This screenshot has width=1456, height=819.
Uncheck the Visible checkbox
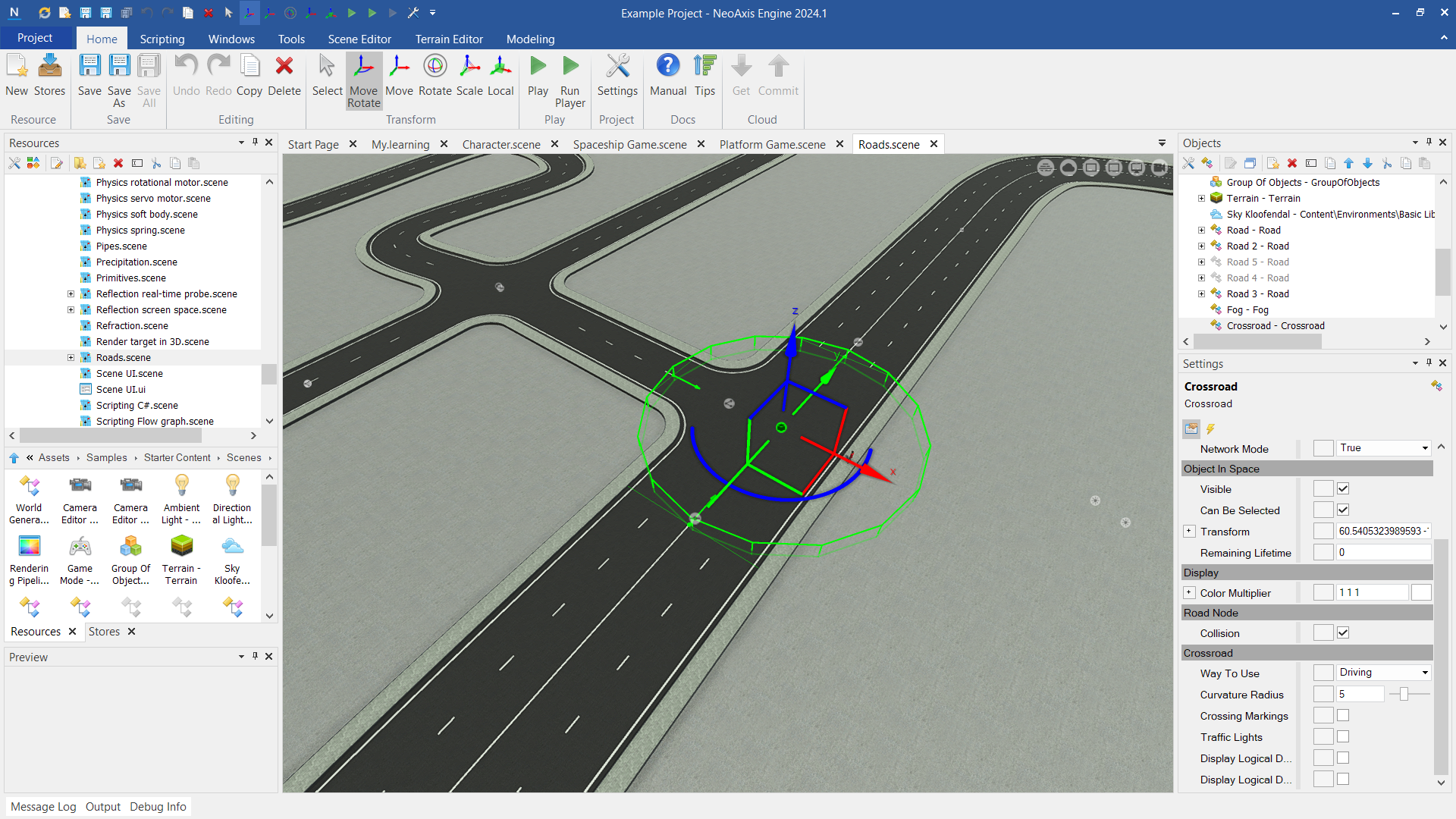coord(1343,489)
